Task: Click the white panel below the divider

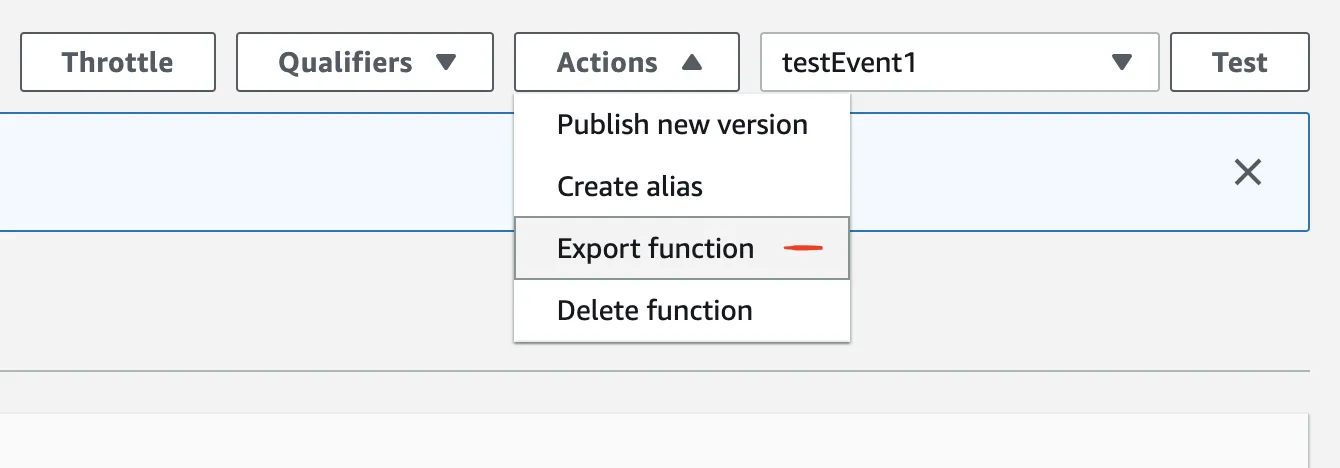Action: (650, 441)
